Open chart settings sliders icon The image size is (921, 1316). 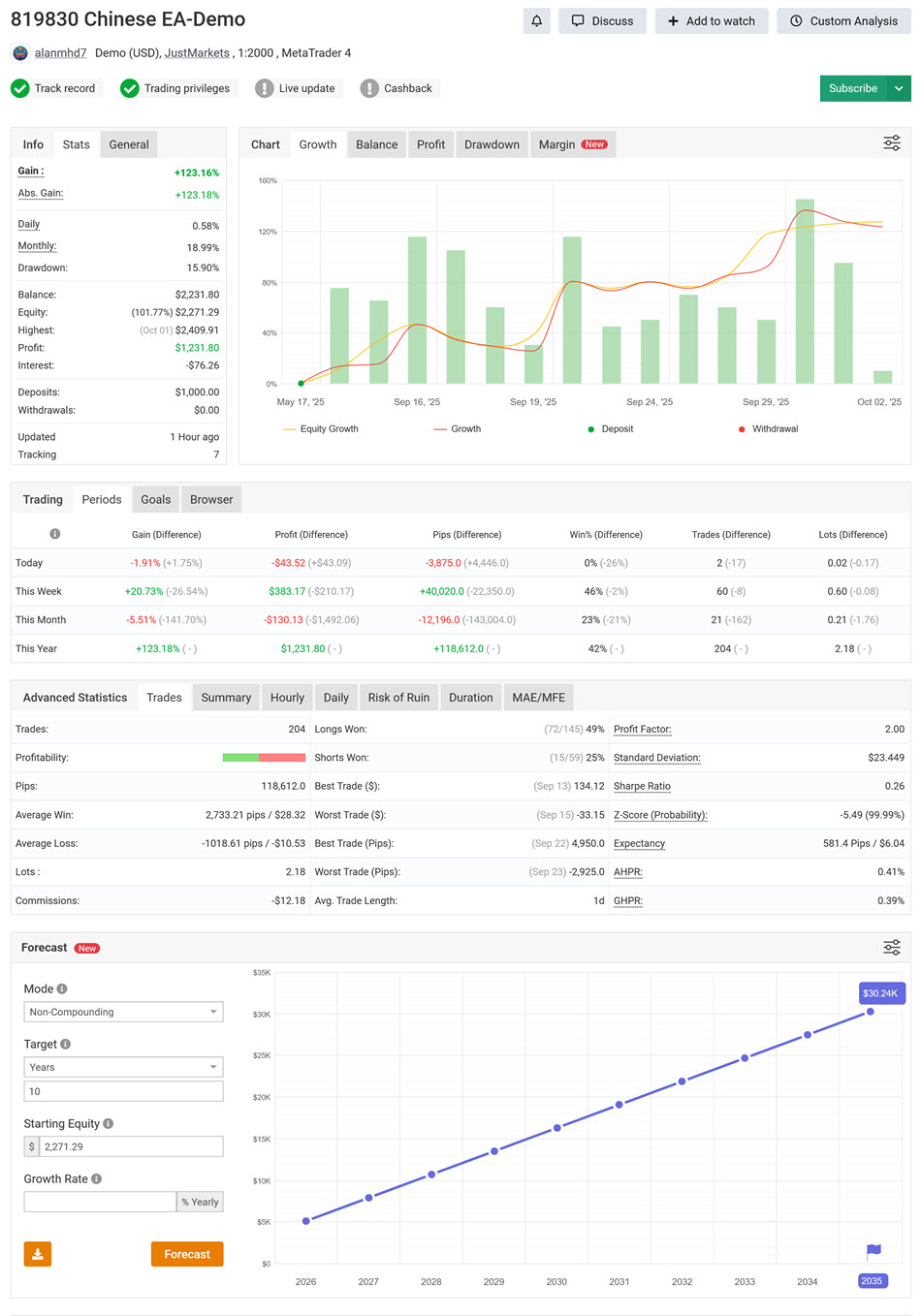pos(891,143)
